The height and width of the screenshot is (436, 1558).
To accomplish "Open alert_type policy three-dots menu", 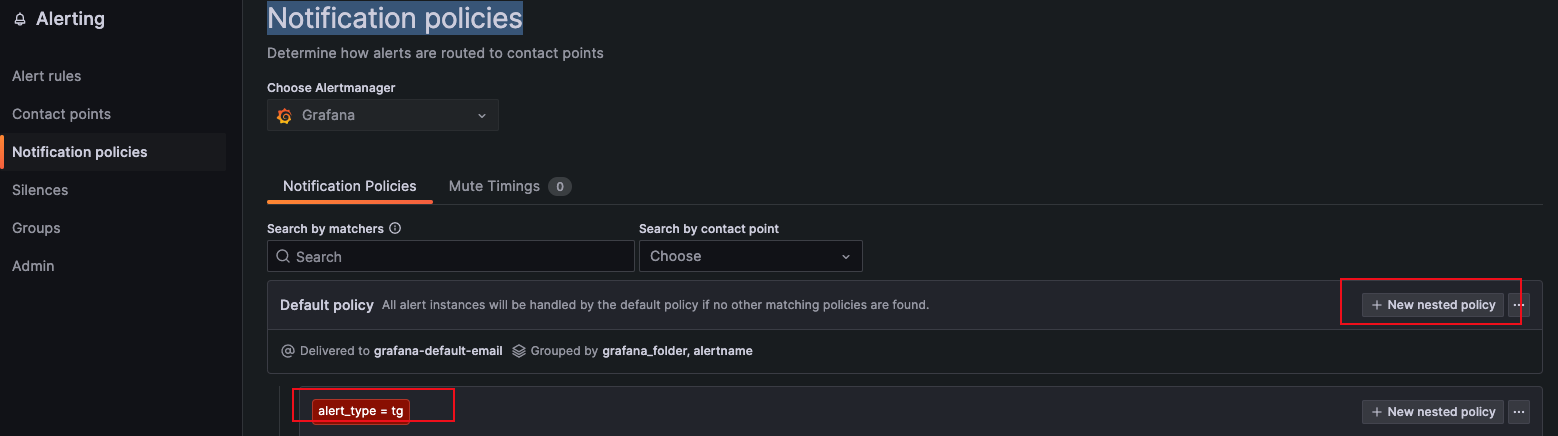I will [1519, 411].
